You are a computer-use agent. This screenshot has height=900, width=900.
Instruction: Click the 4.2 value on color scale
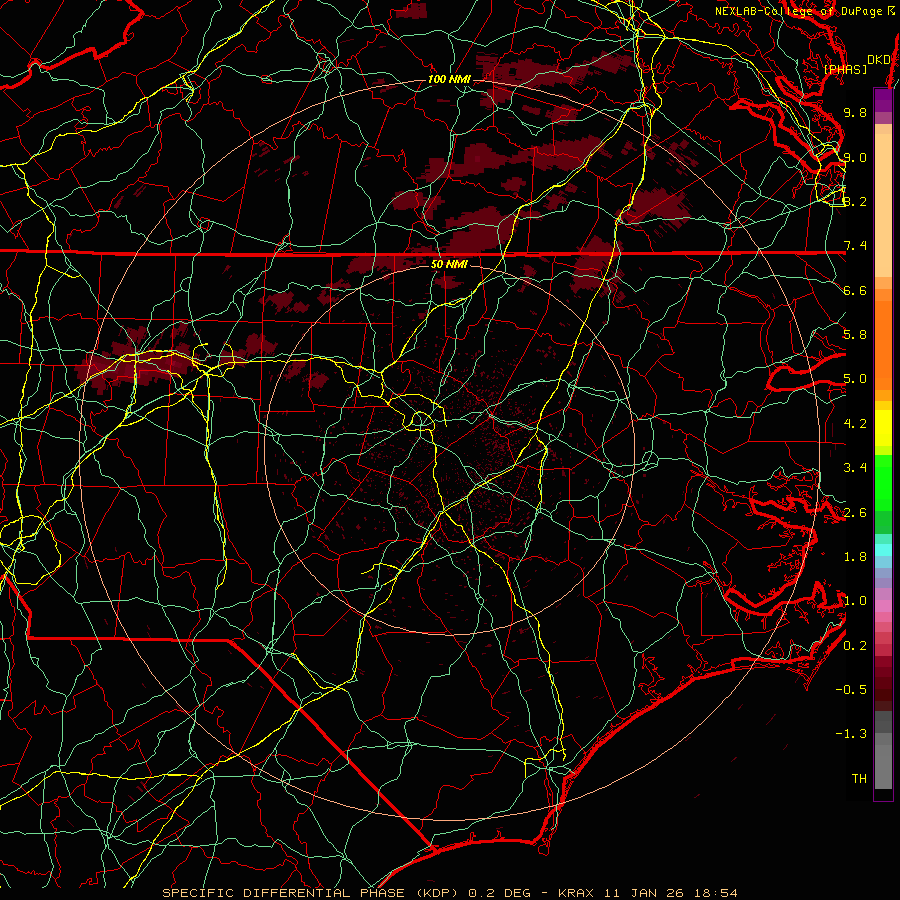[x=855, y=424]
